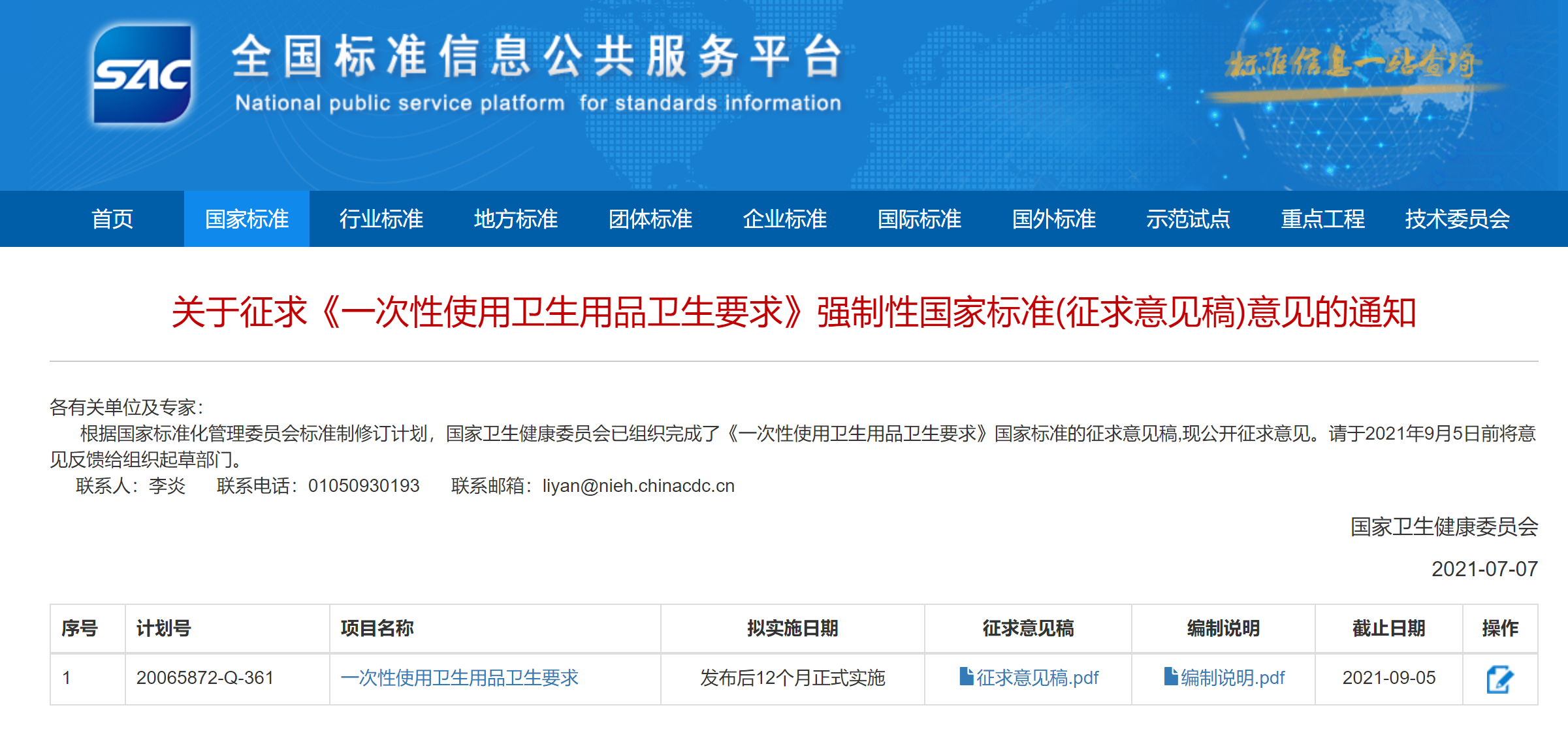Click 全国标准信息公共服务平台 site title

point(537,56)
